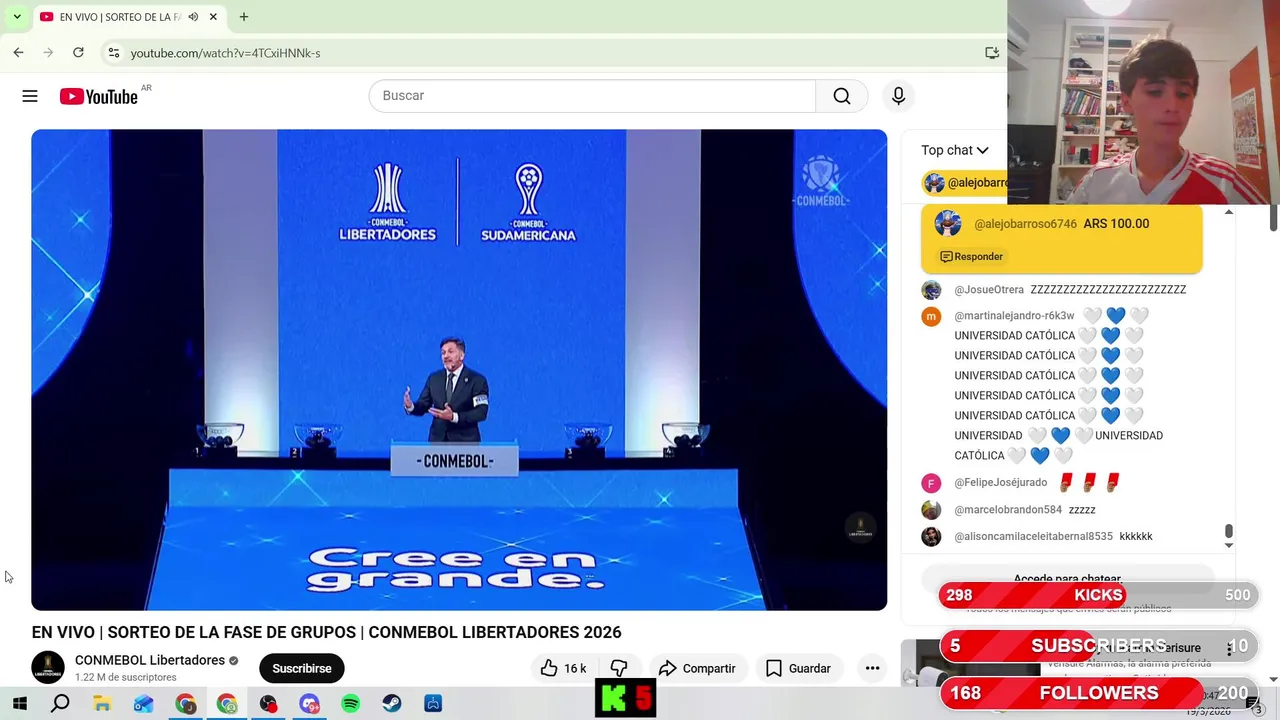Open CONMEBOL Libertadores channel avatar
Viewport: 1280px width, 720px height.
tap(48, 667)
